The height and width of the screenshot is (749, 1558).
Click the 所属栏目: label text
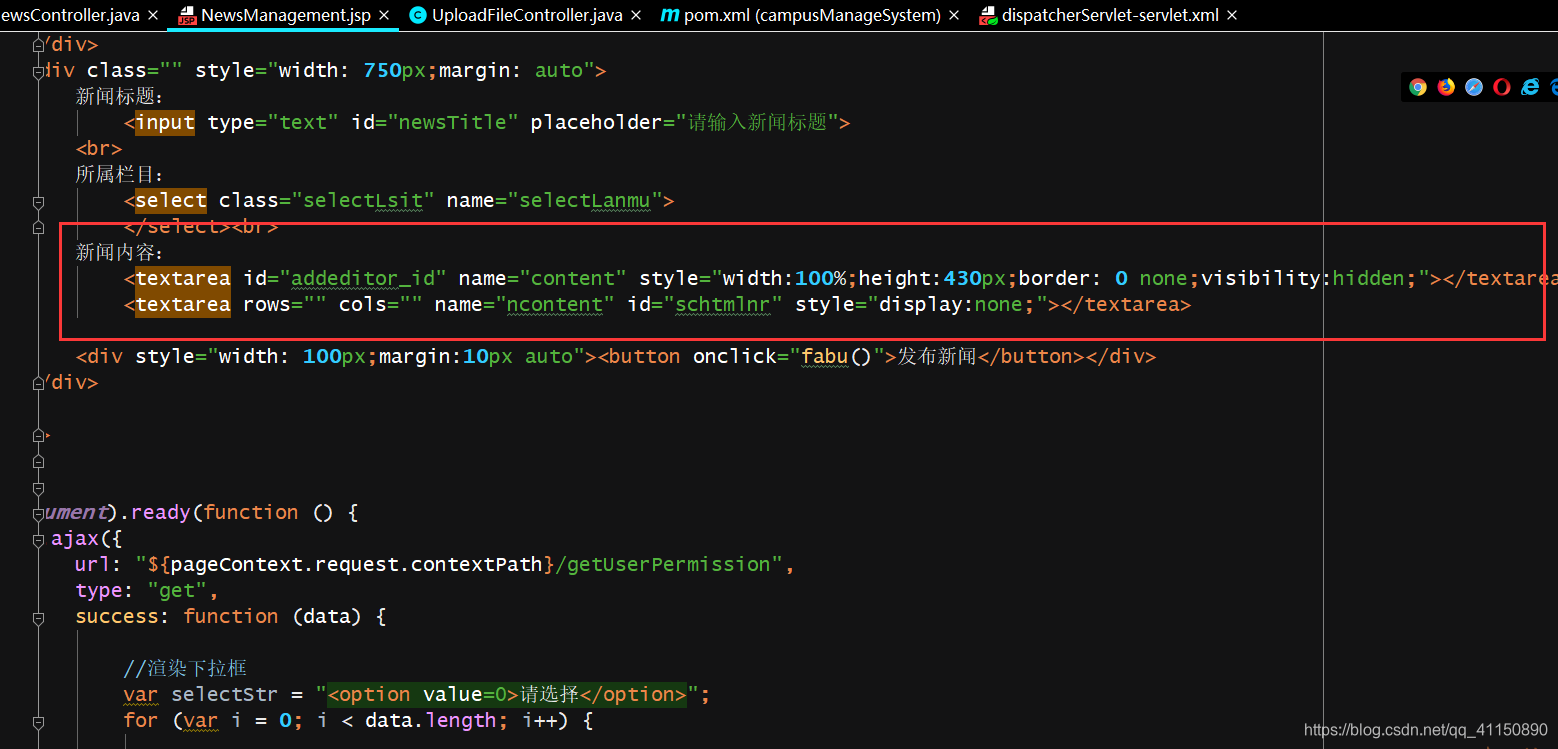(119, 175)
